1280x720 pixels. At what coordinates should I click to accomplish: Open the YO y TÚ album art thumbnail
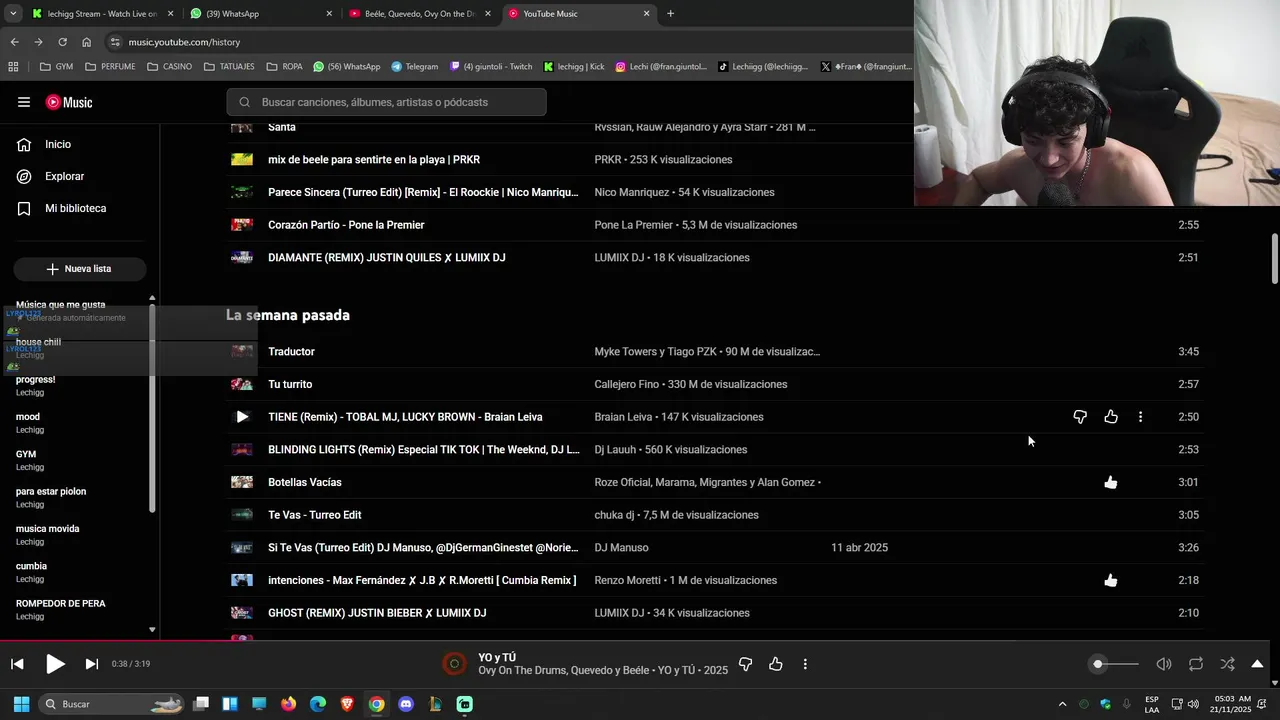(454, 664)
